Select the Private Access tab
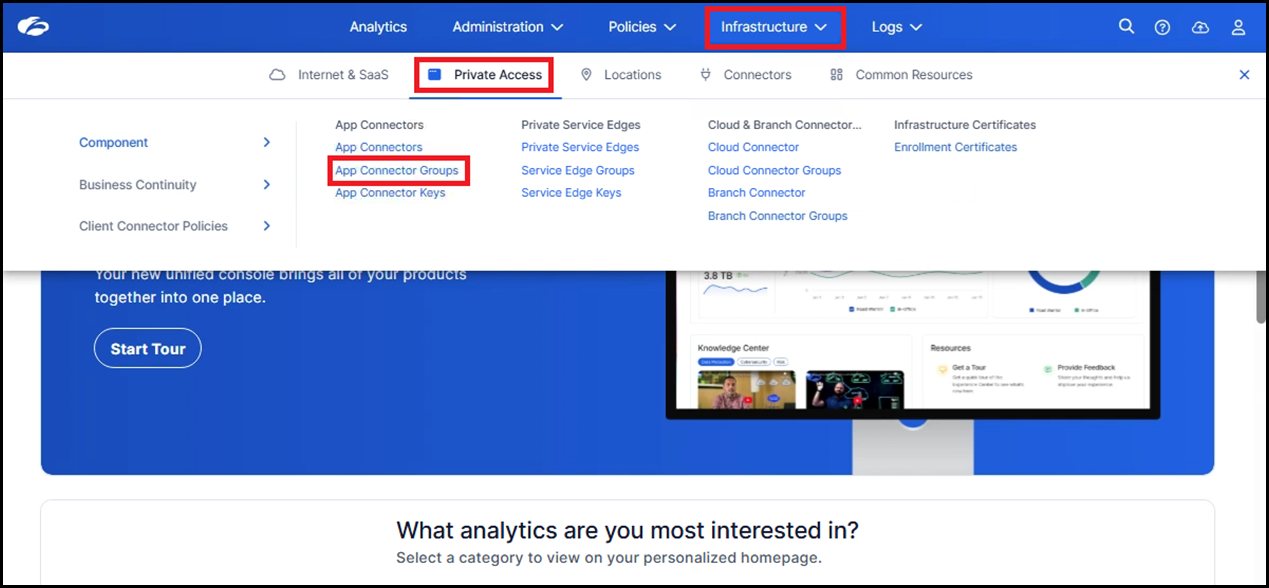 tap(484, 75)
